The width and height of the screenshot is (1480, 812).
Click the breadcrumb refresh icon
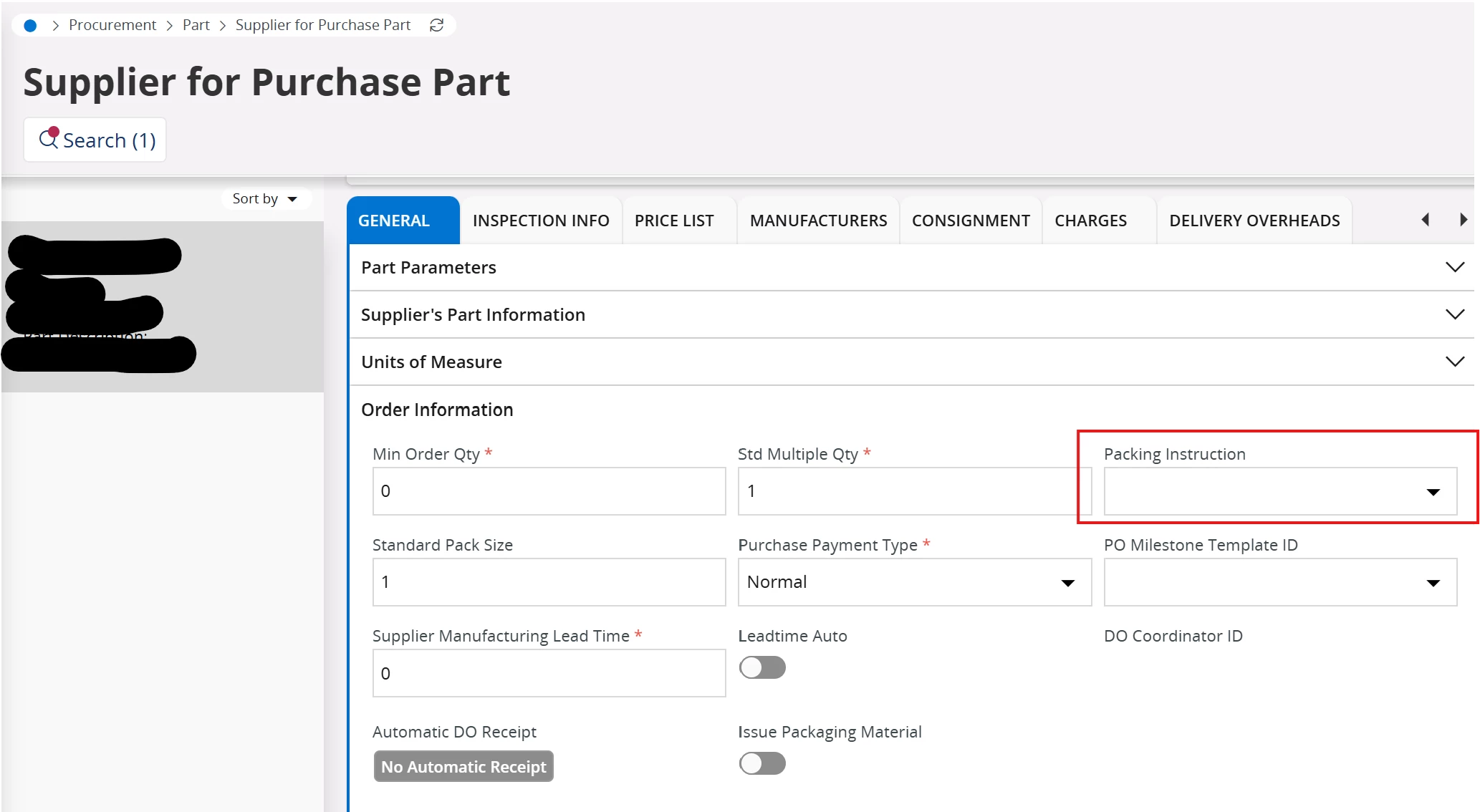(436, 26)
